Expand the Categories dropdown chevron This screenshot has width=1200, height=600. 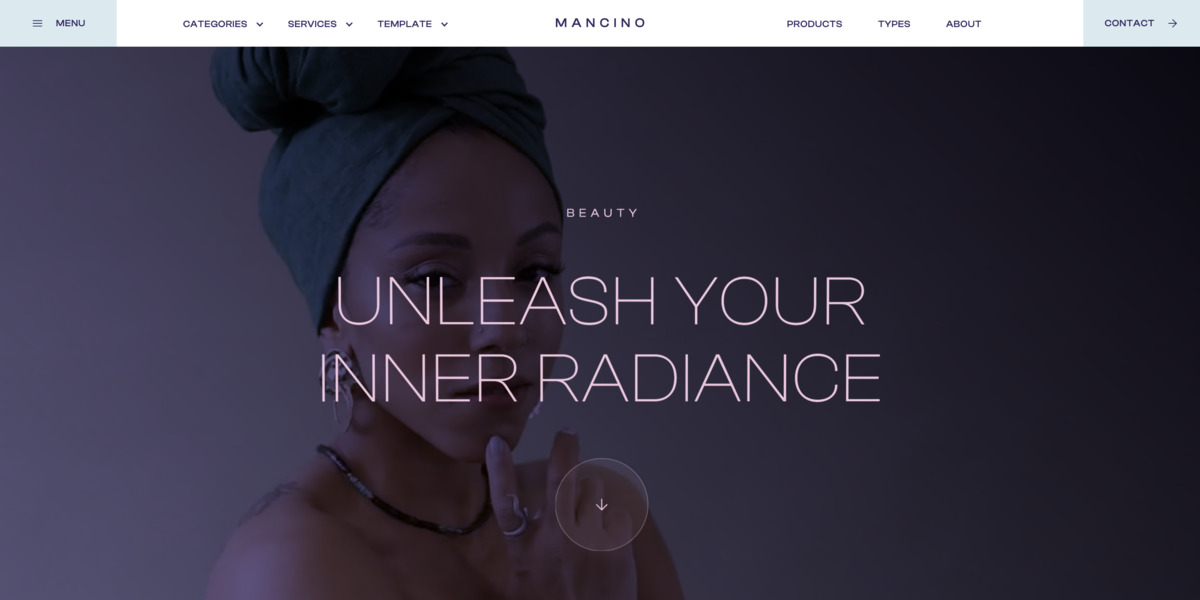pos(260,24)
